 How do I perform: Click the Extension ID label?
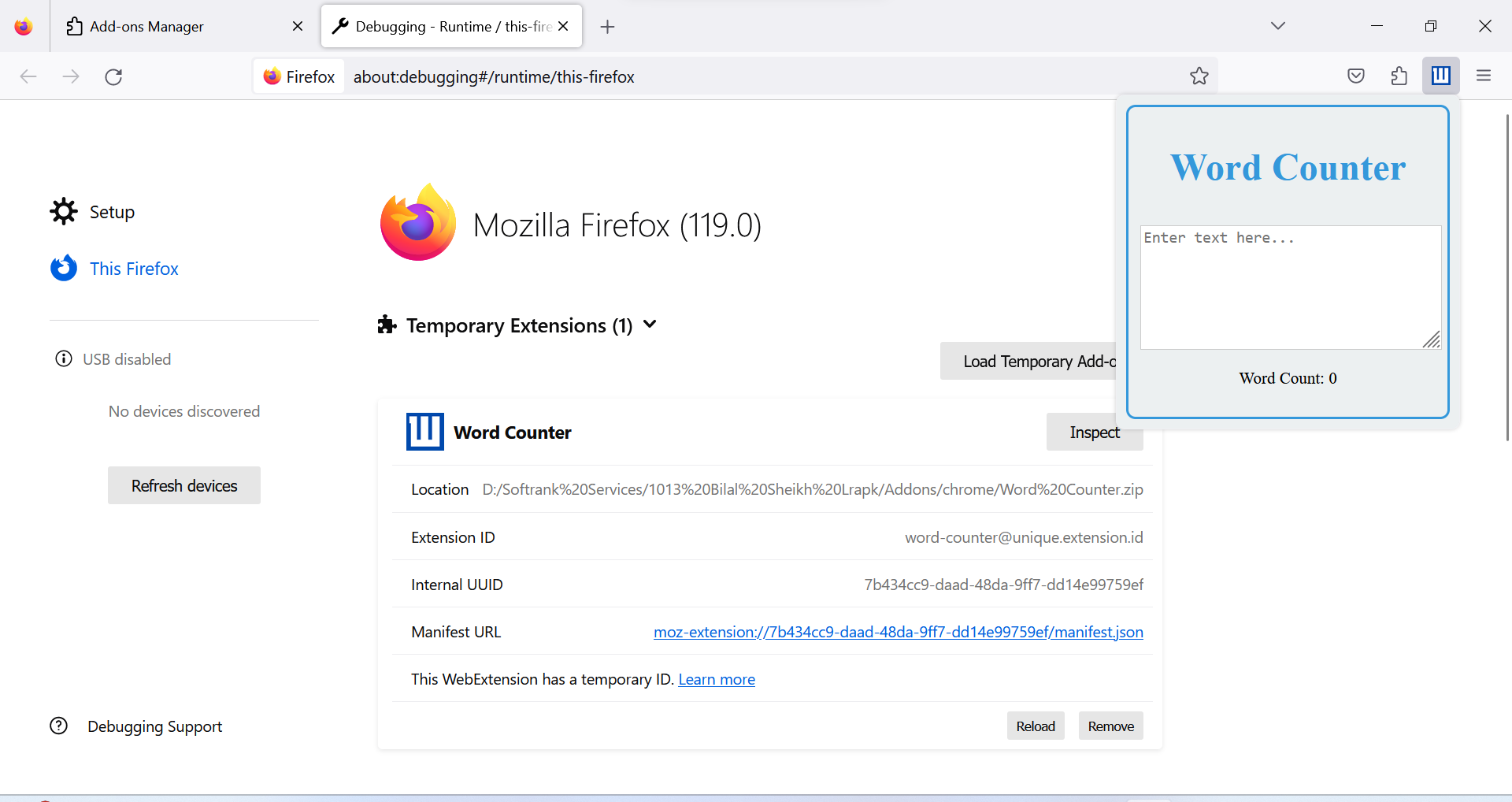click(453, 537)
